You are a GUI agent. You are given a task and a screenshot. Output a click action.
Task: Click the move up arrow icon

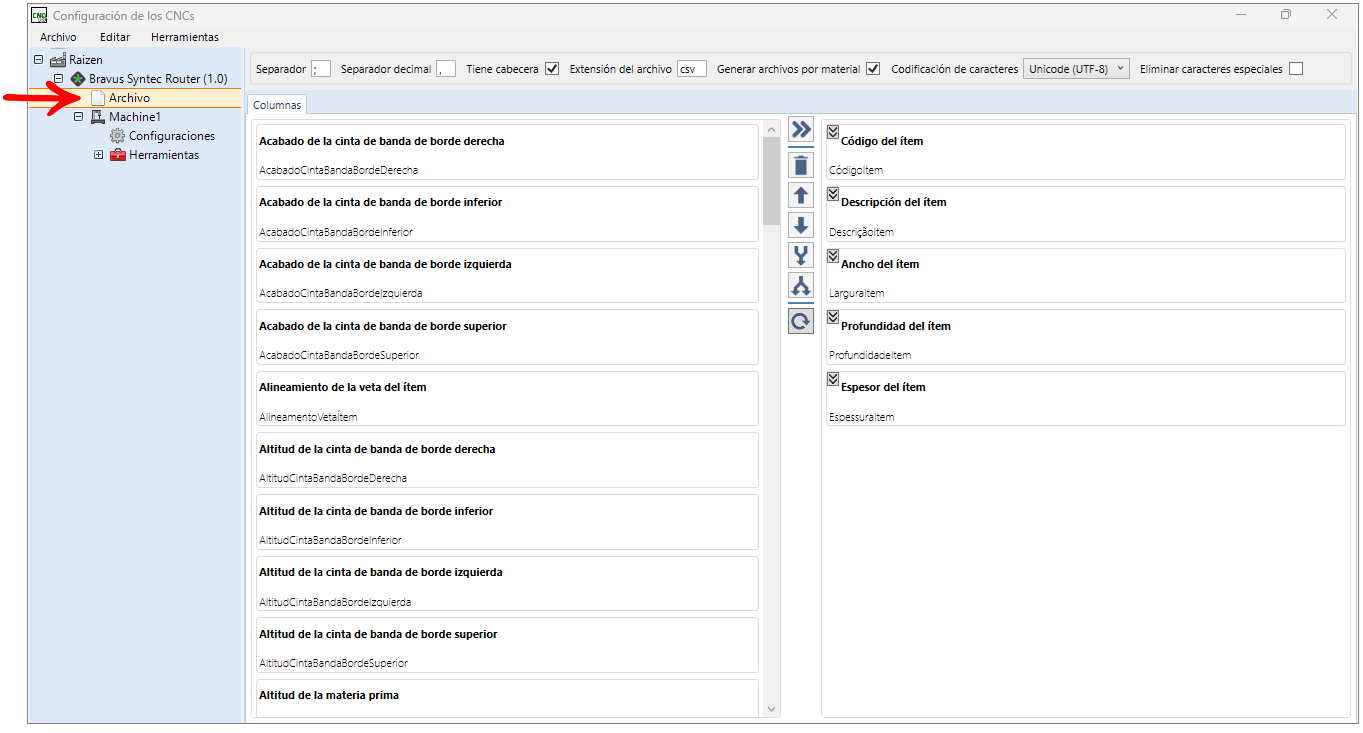pyautogui.click(x=800, y=195)
